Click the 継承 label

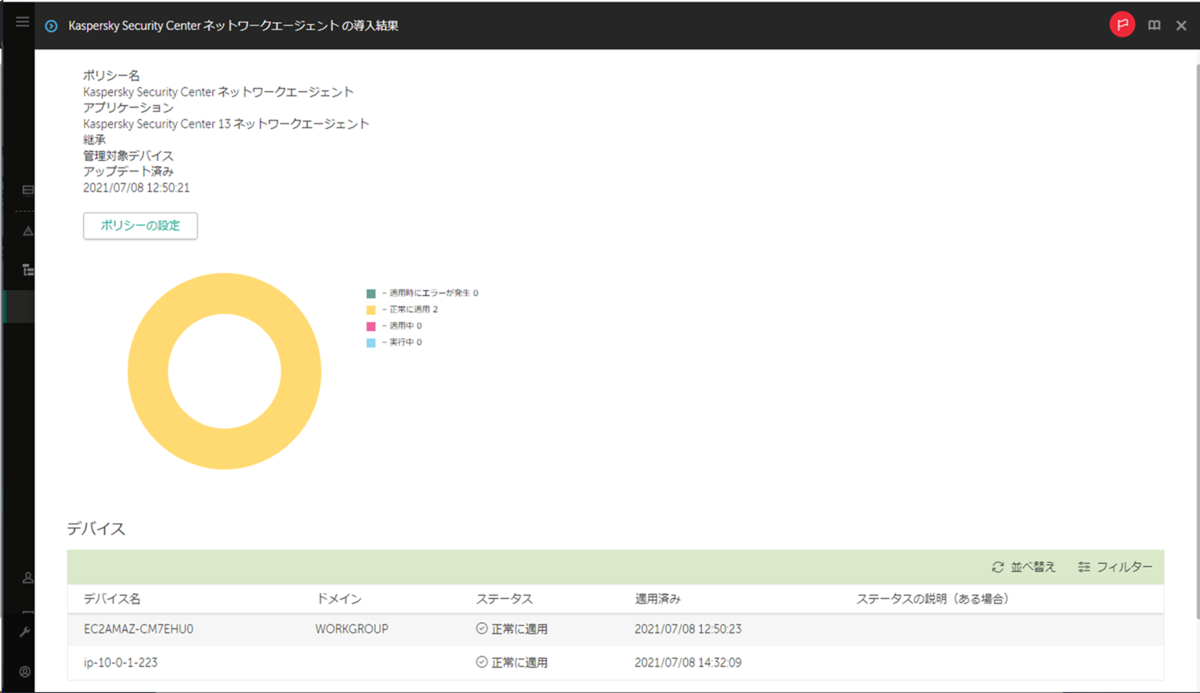94,140
